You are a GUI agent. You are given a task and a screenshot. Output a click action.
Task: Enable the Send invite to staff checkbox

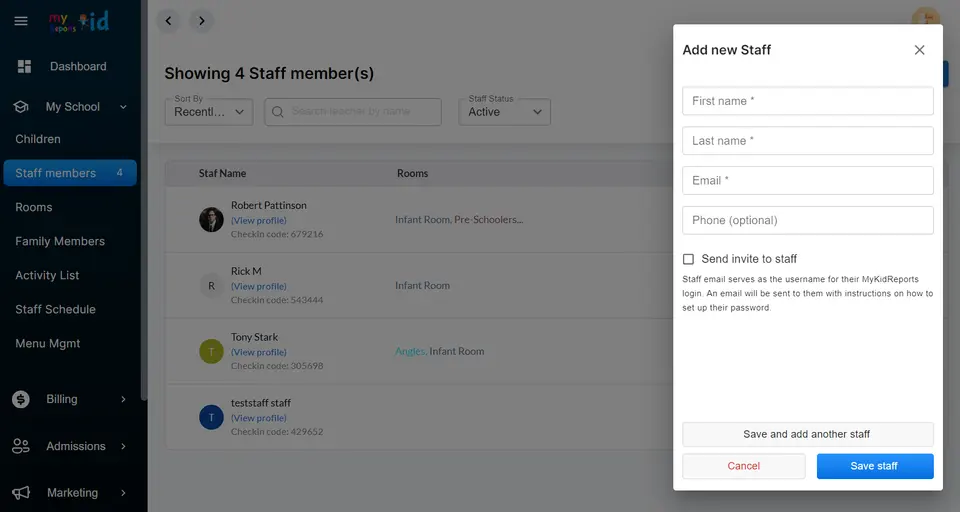(688, 259)
